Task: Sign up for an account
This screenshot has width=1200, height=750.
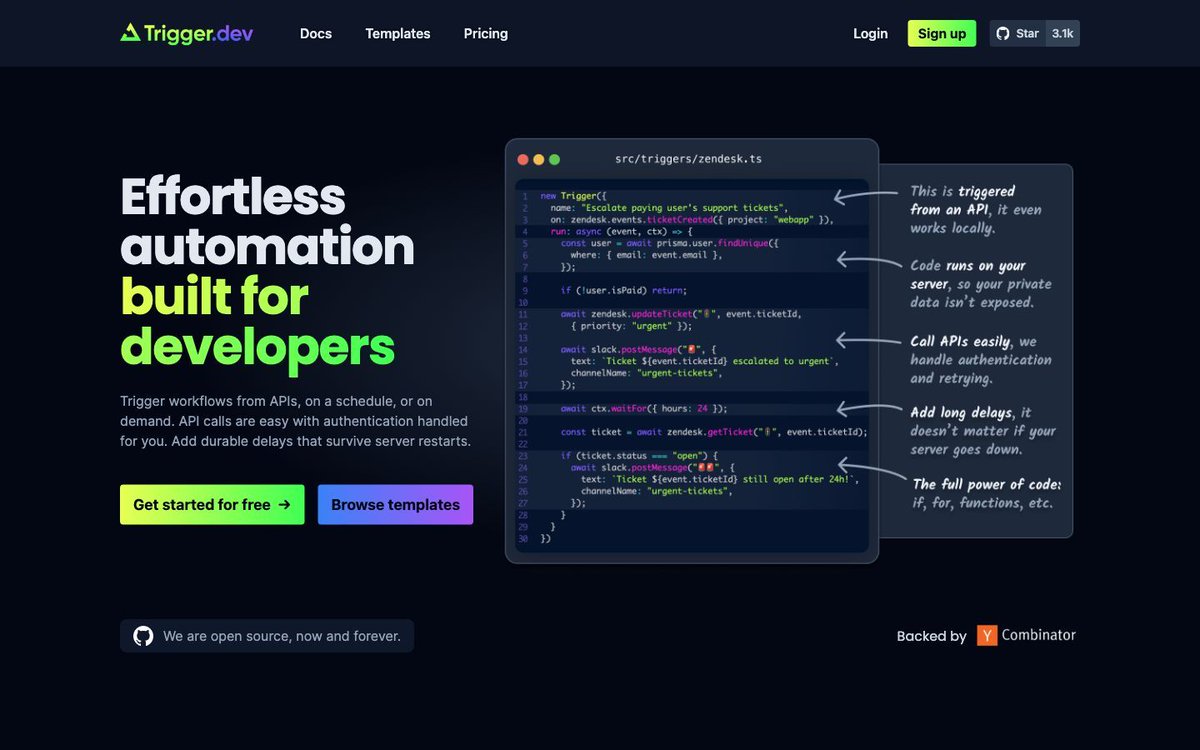Action: [x=941, y=33]
